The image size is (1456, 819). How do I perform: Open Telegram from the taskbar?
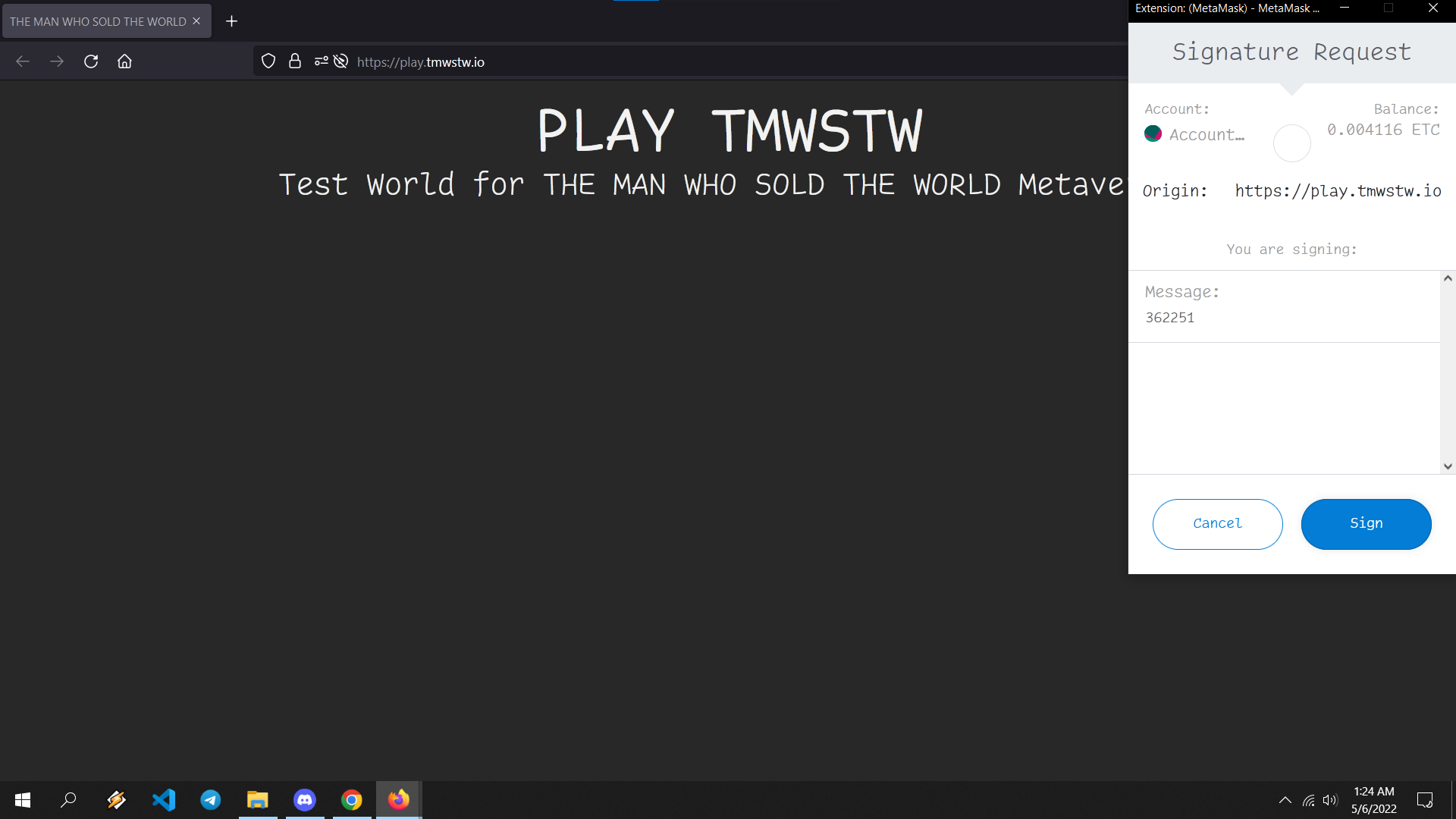click(x=211, y=800)
